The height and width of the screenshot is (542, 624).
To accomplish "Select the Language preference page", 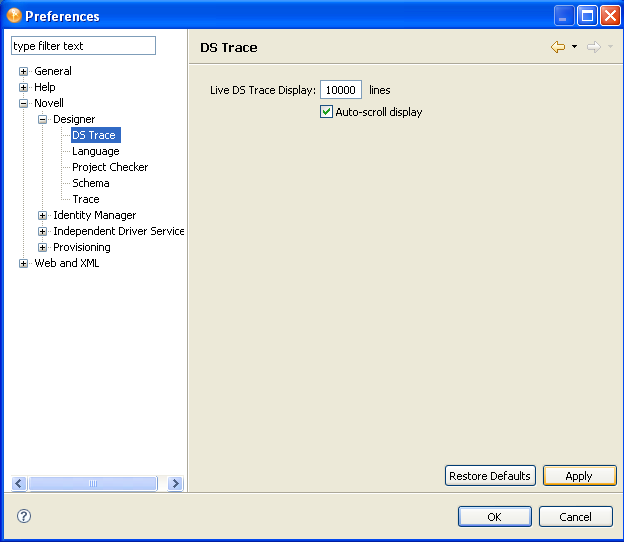I will (x=96, y=151).
